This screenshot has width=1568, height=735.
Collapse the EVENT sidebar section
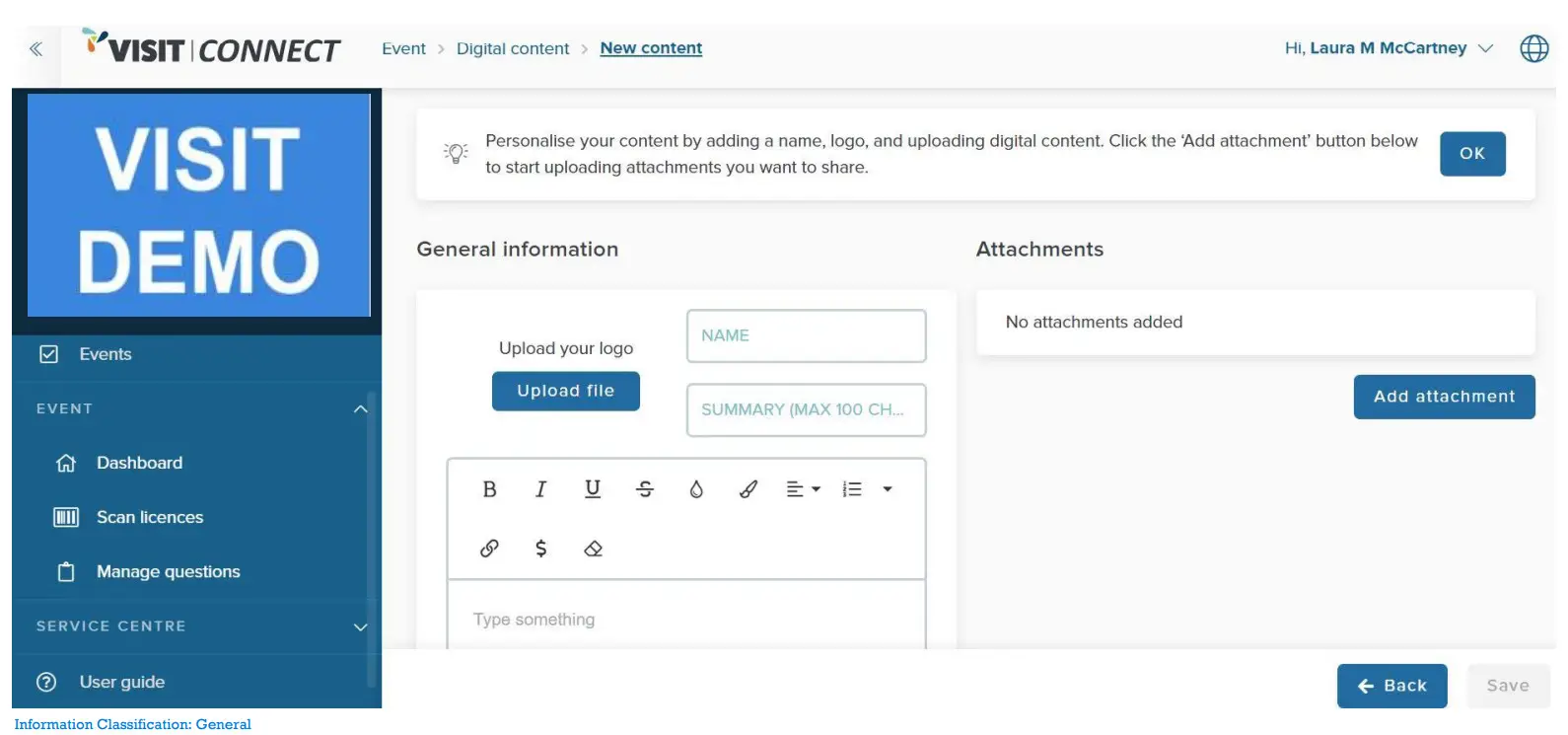pos(360,409)
